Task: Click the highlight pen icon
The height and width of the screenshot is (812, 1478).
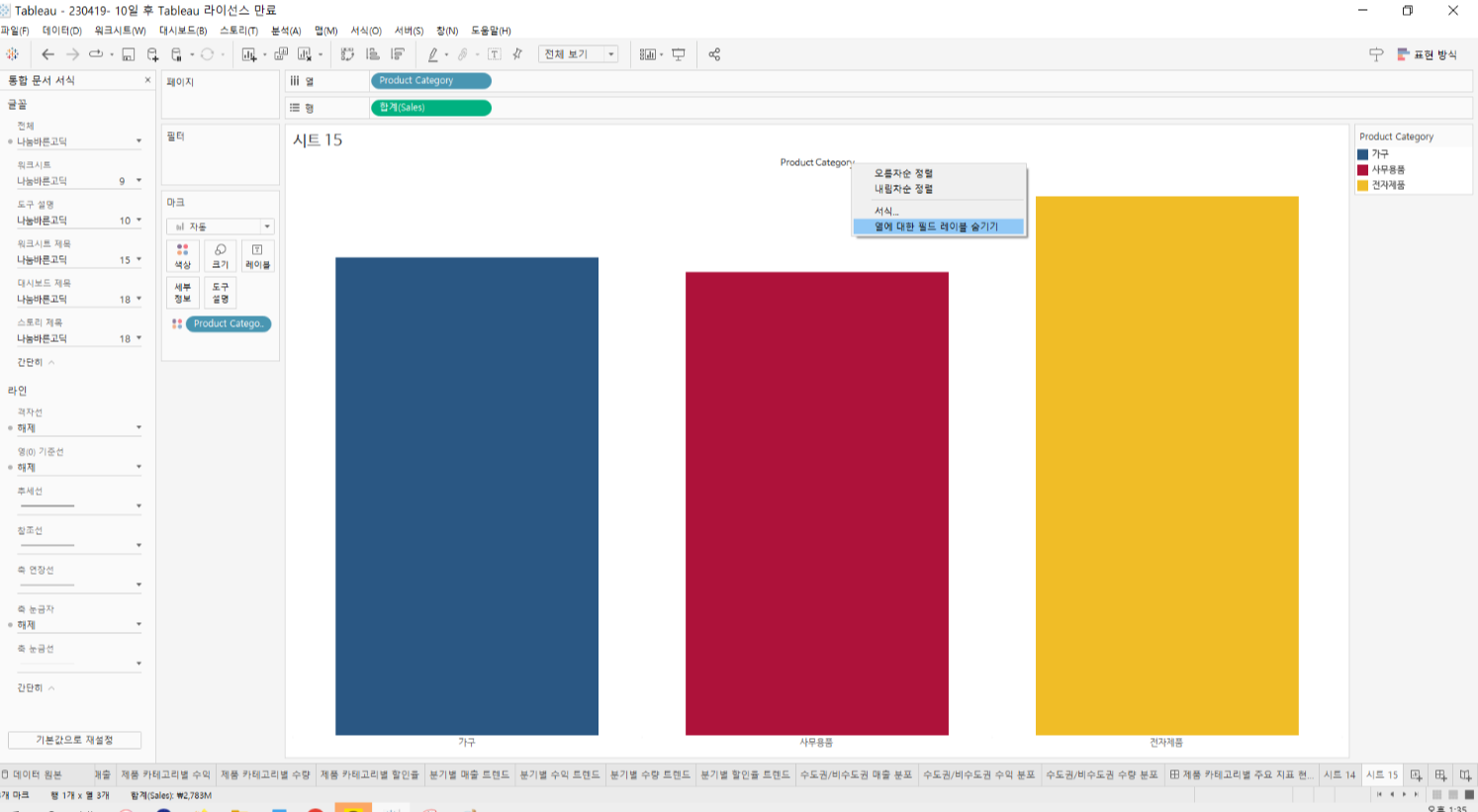Action: pyautogui.click(x=433, y=54)
